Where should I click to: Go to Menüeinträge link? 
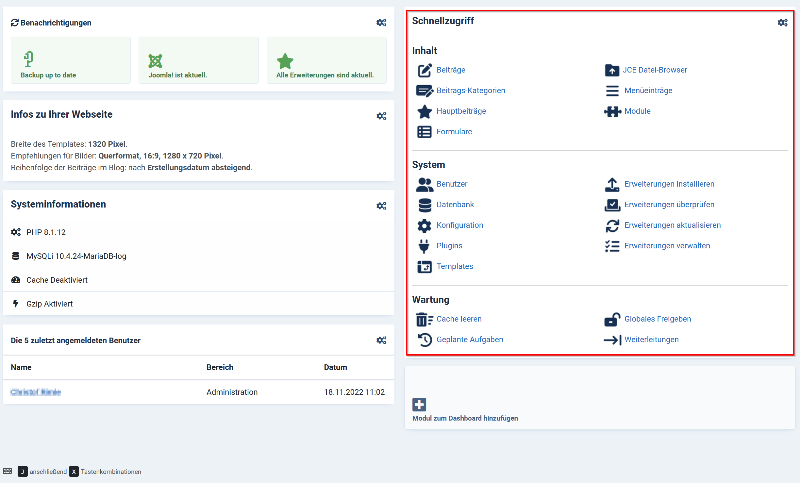tap(648, 91)
